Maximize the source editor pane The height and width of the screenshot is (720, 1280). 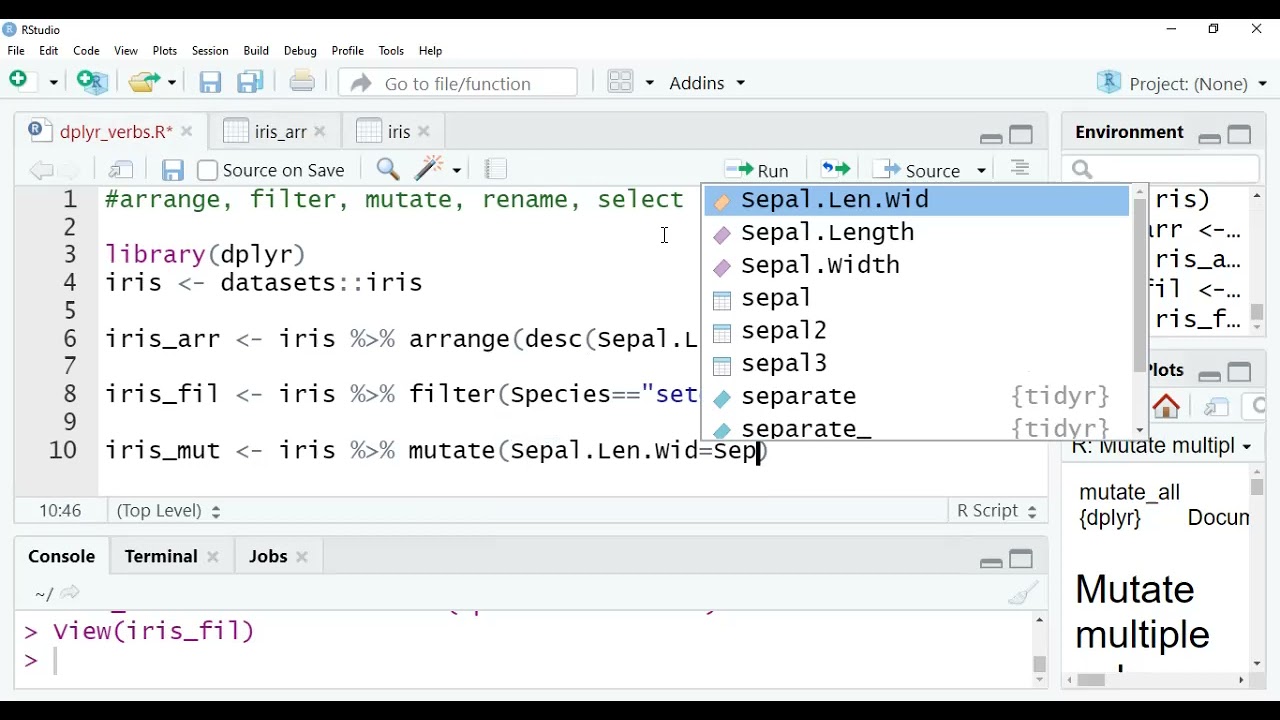click(1022, 134)
